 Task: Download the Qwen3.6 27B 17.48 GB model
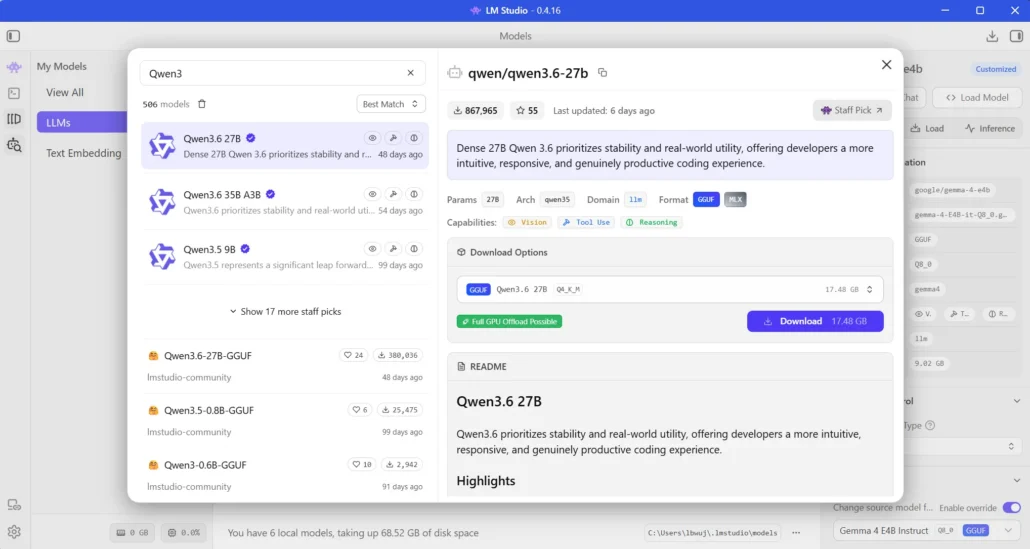click(x=815, y=321)
